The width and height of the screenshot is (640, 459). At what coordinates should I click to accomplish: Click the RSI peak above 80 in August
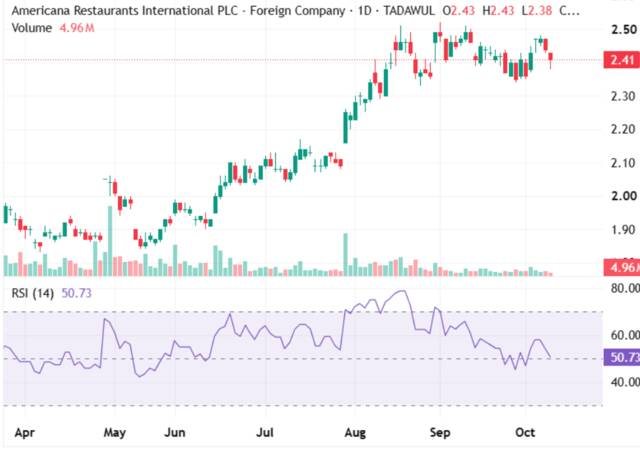pos(402,291)
